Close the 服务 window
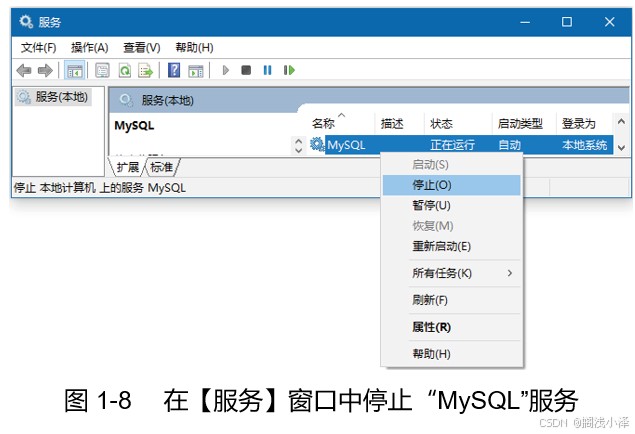Image resolution: width=635 pixels, height=434 pixels. point(609,22)
